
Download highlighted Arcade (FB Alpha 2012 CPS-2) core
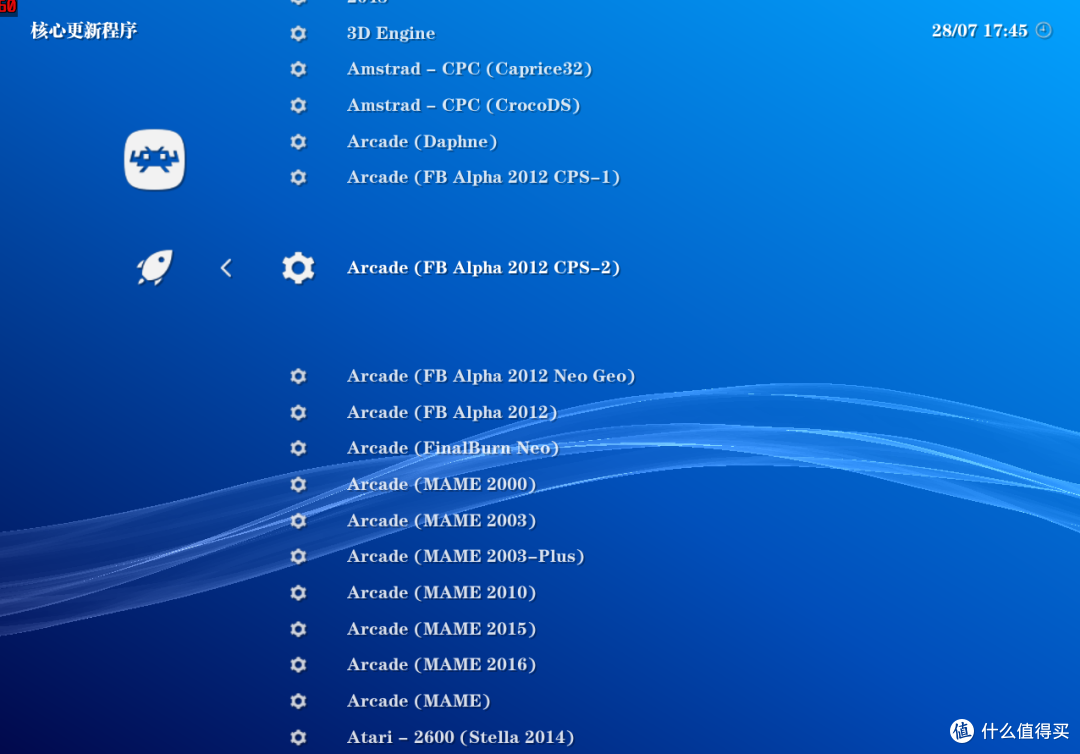(483, 268)
